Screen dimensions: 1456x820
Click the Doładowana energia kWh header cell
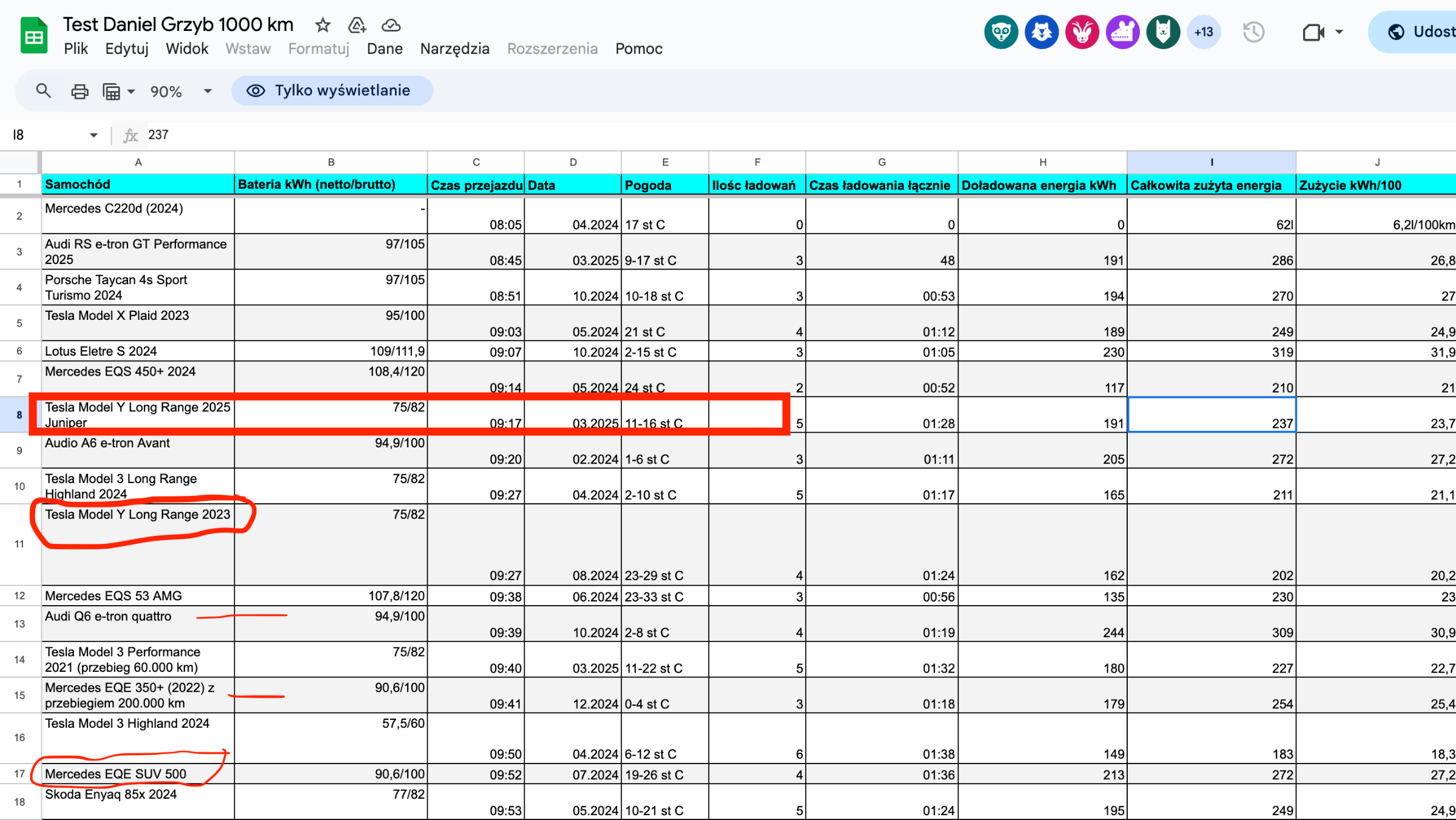(x=1043, y=185)
